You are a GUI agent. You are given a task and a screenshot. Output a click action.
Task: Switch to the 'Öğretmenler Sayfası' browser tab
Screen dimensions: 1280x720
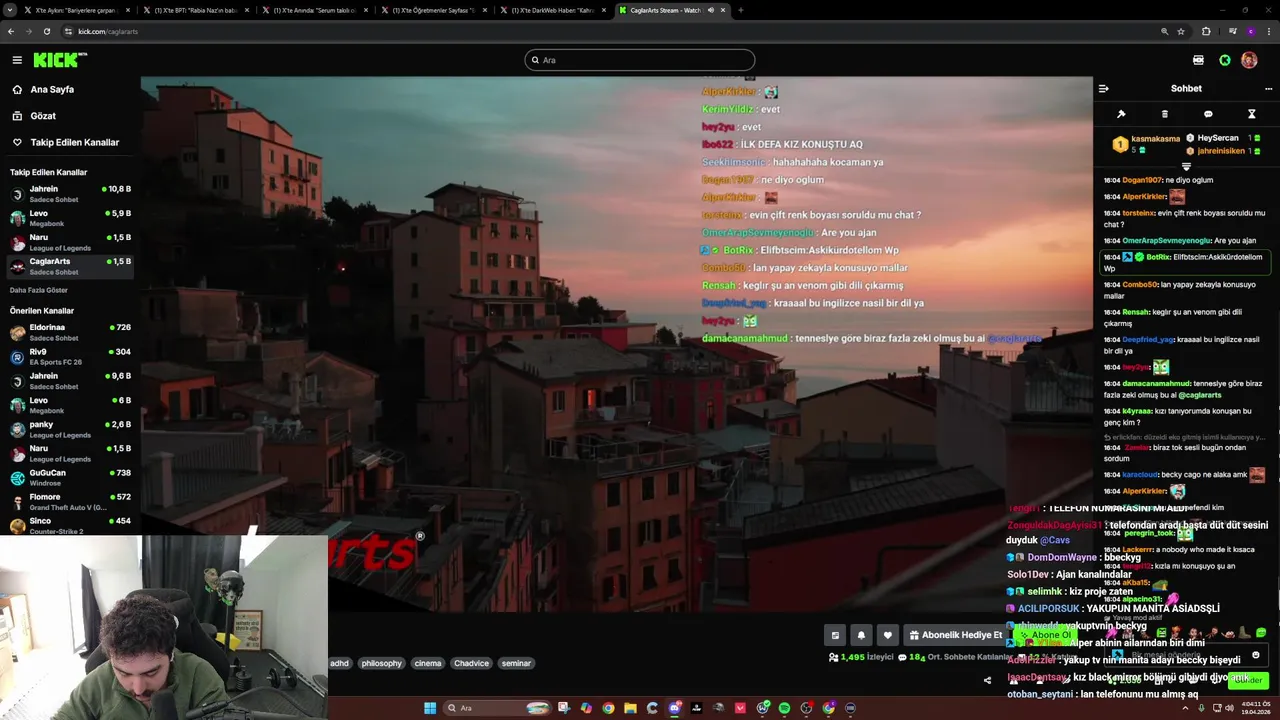coord(433,10)
